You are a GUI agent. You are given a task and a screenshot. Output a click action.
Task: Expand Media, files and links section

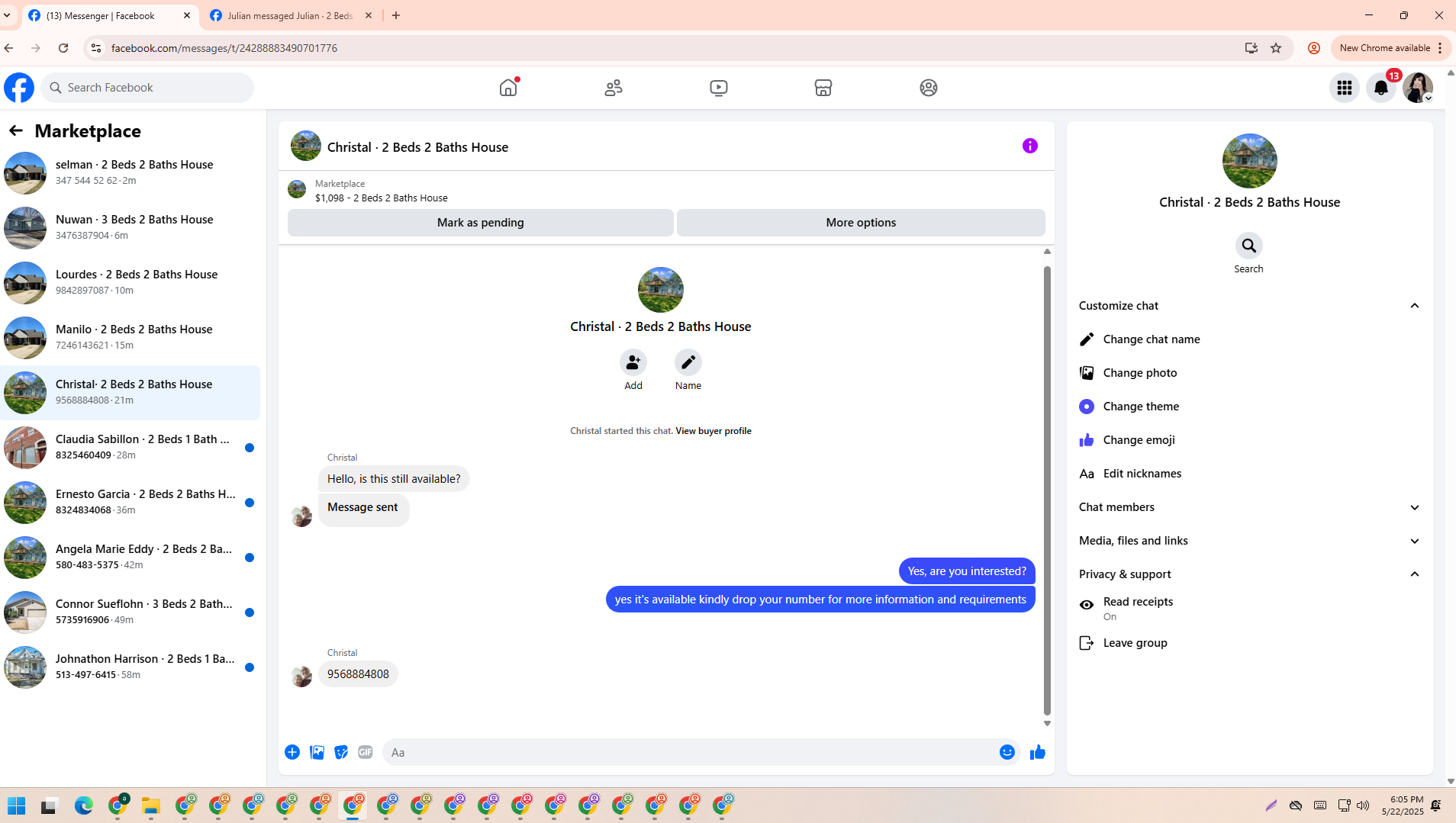coord(1249,541)
